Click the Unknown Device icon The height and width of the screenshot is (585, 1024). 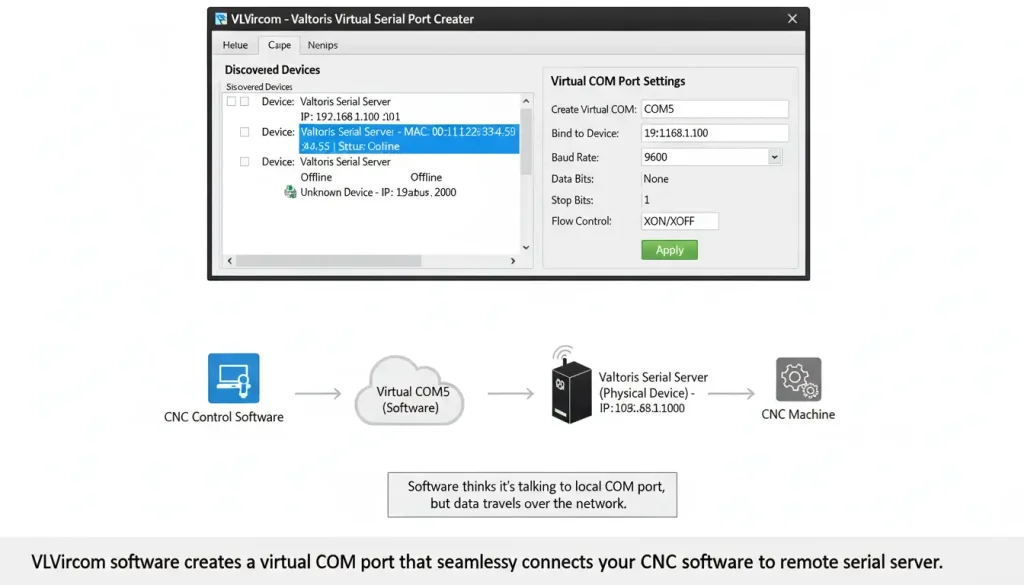click(290, 192)
